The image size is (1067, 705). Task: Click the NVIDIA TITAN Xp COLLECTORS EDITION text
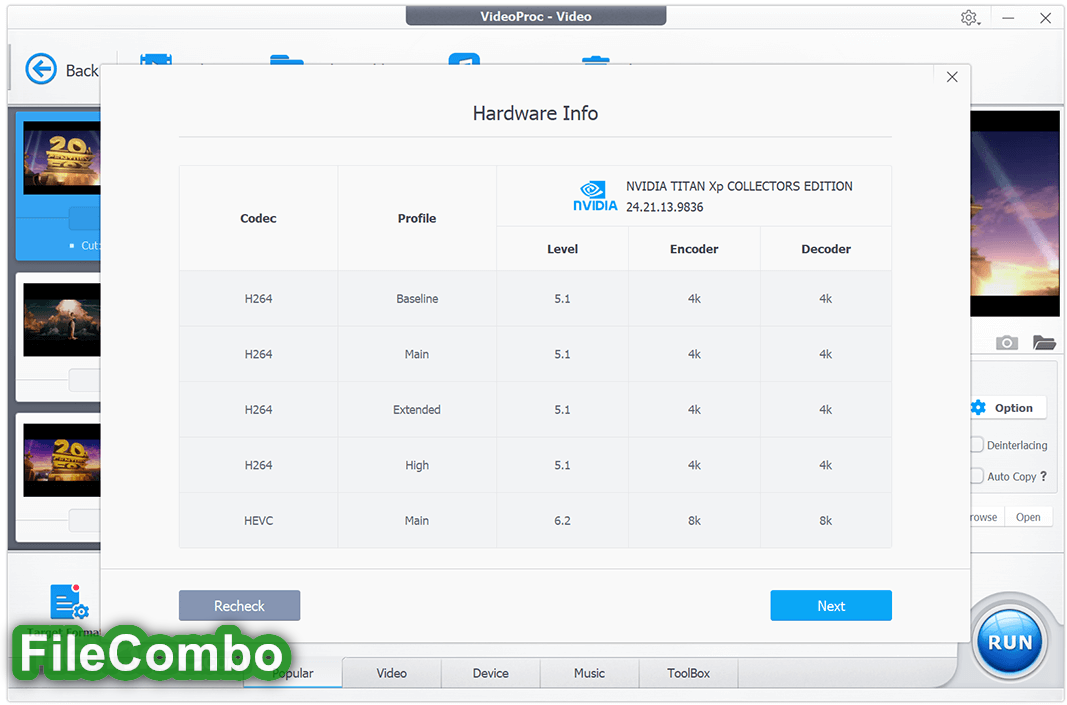[739, 186]
